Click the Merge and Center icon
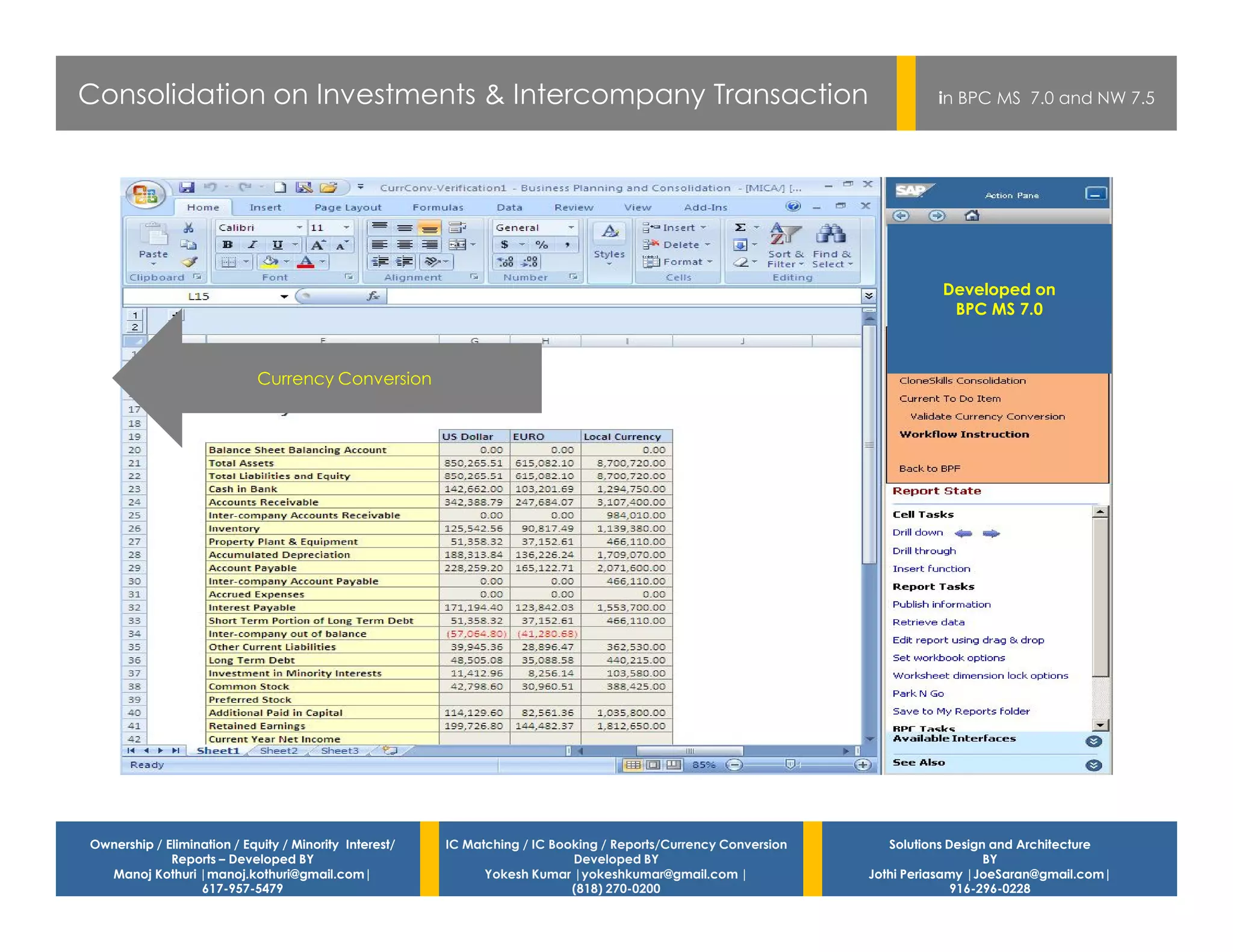This screenshot has width=1233, height=952. pos(457,244)
